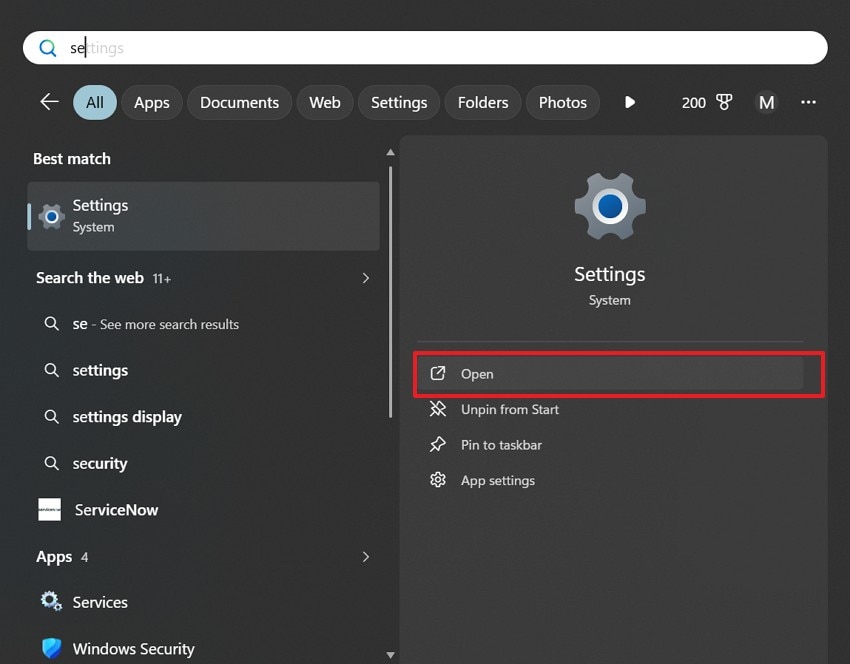The image size is (850, 664).
Task: Expand the Search the web section chevron
Action: 366,278
